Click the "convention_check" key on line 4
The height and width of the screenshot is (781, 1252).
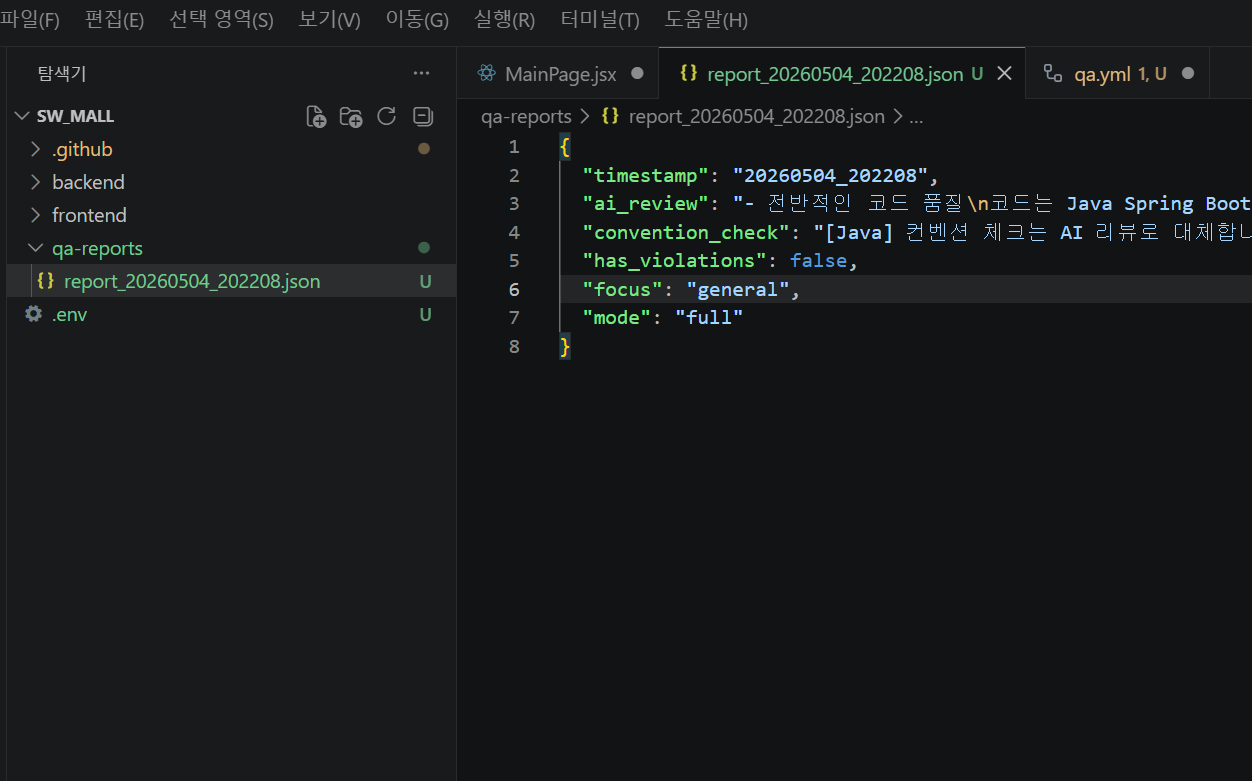686,232
